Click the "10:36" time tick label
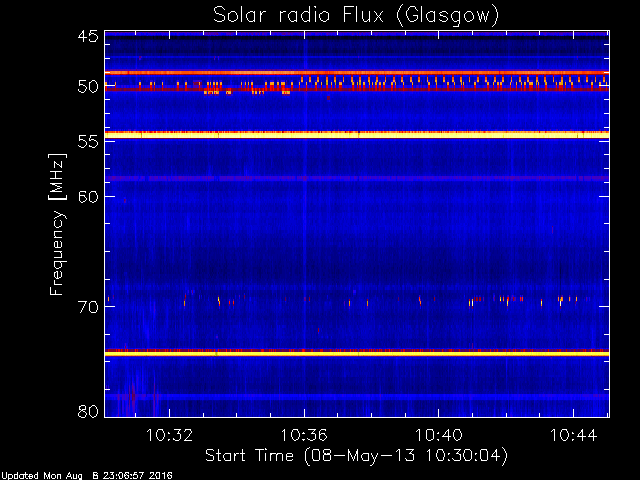640x480 pixels. point(304,436)
